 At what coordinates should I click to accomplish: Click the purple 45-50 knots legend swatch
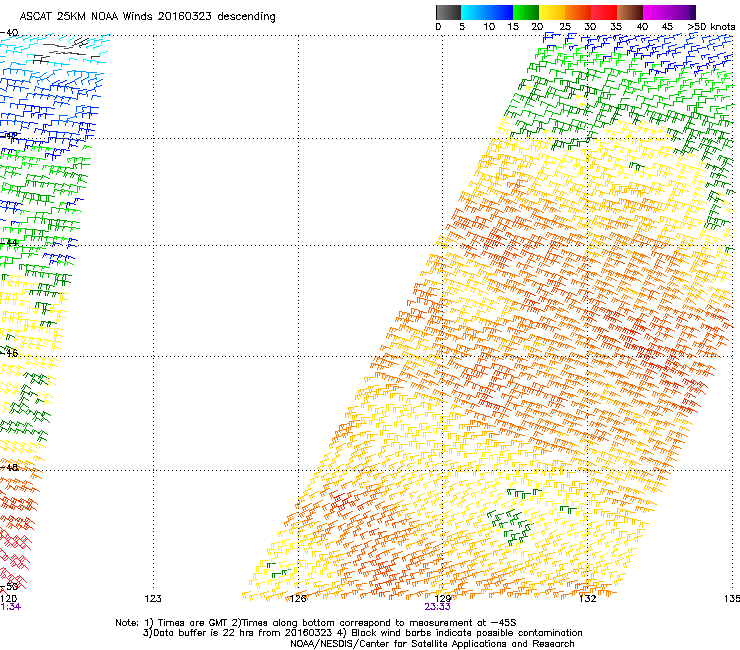pyautogui.click(x=682, y=12)
